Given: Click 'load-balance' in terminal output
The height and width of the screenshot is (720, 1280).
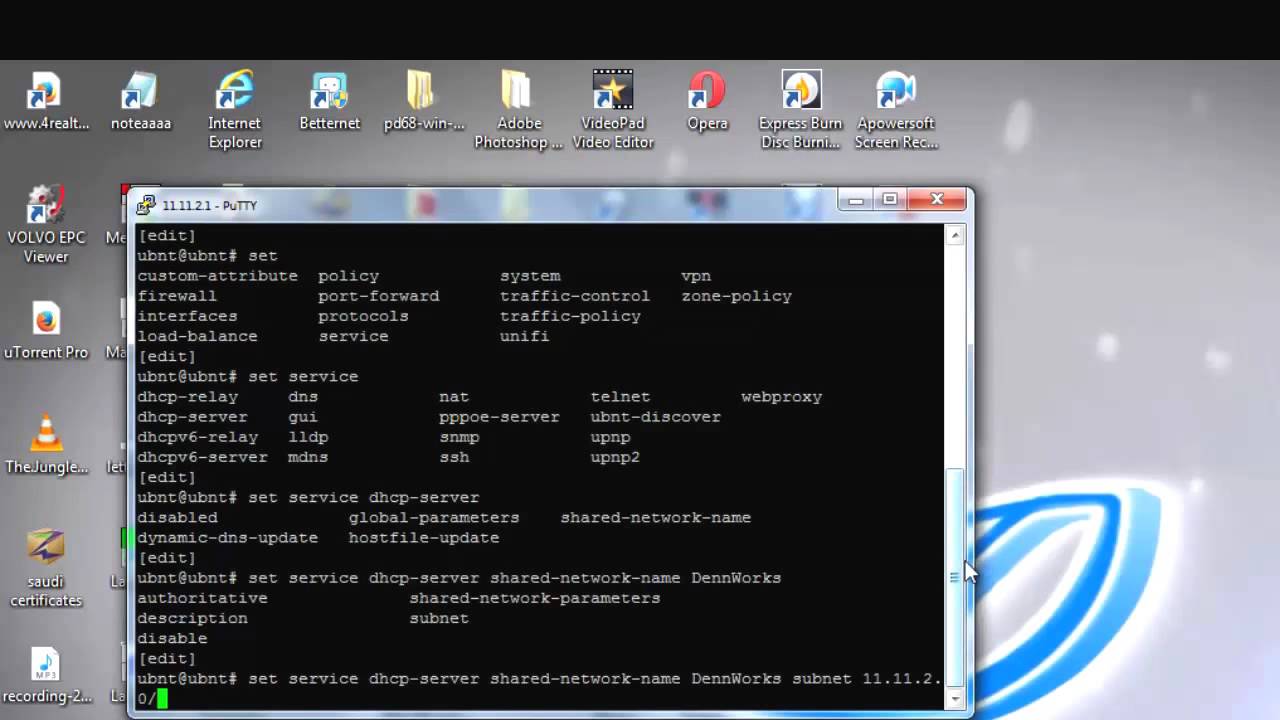Looking at the screenshot, I should [x=197, y=336].
